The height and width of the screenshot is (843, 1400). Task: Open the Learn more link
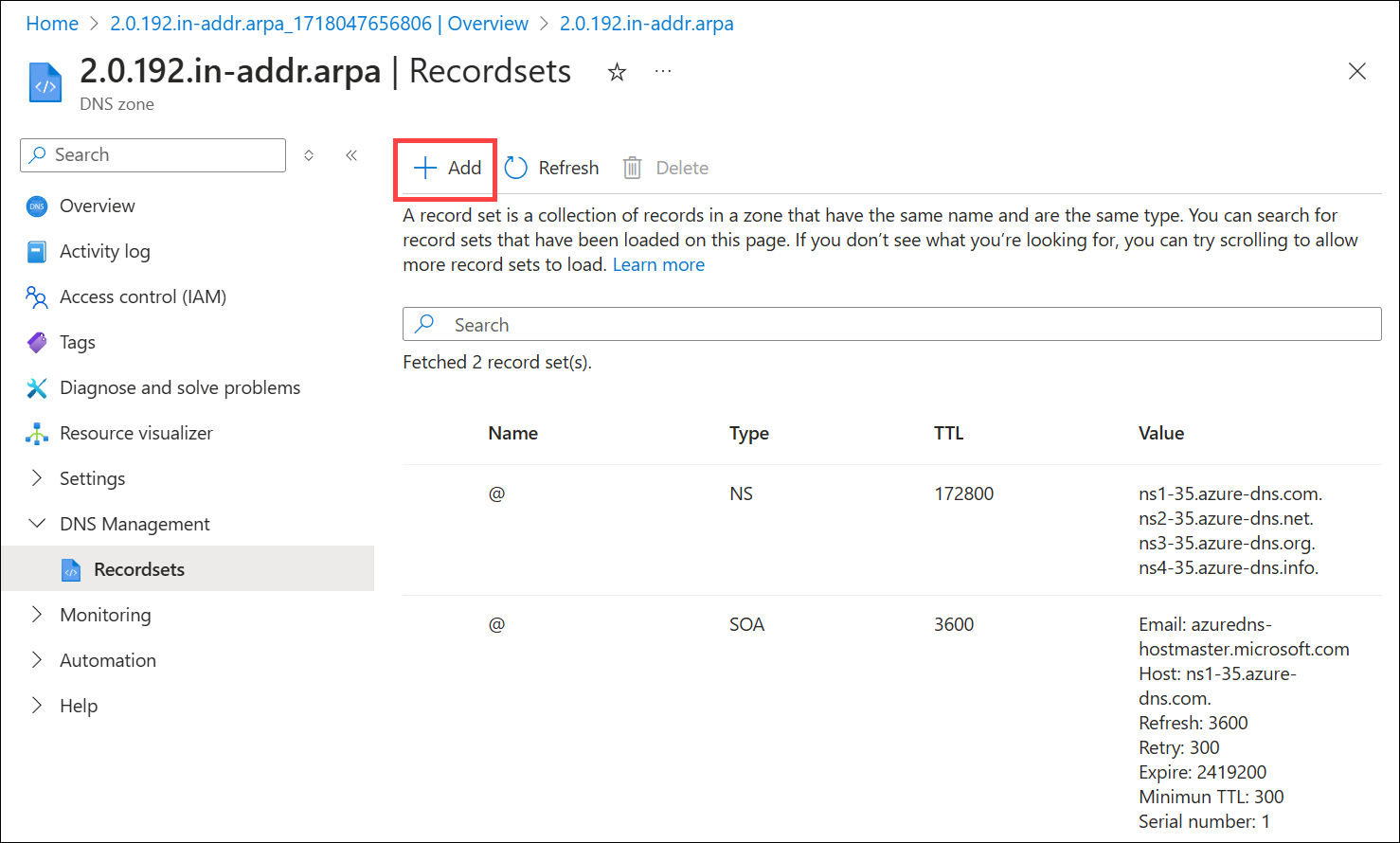click(x=658, y=265)
